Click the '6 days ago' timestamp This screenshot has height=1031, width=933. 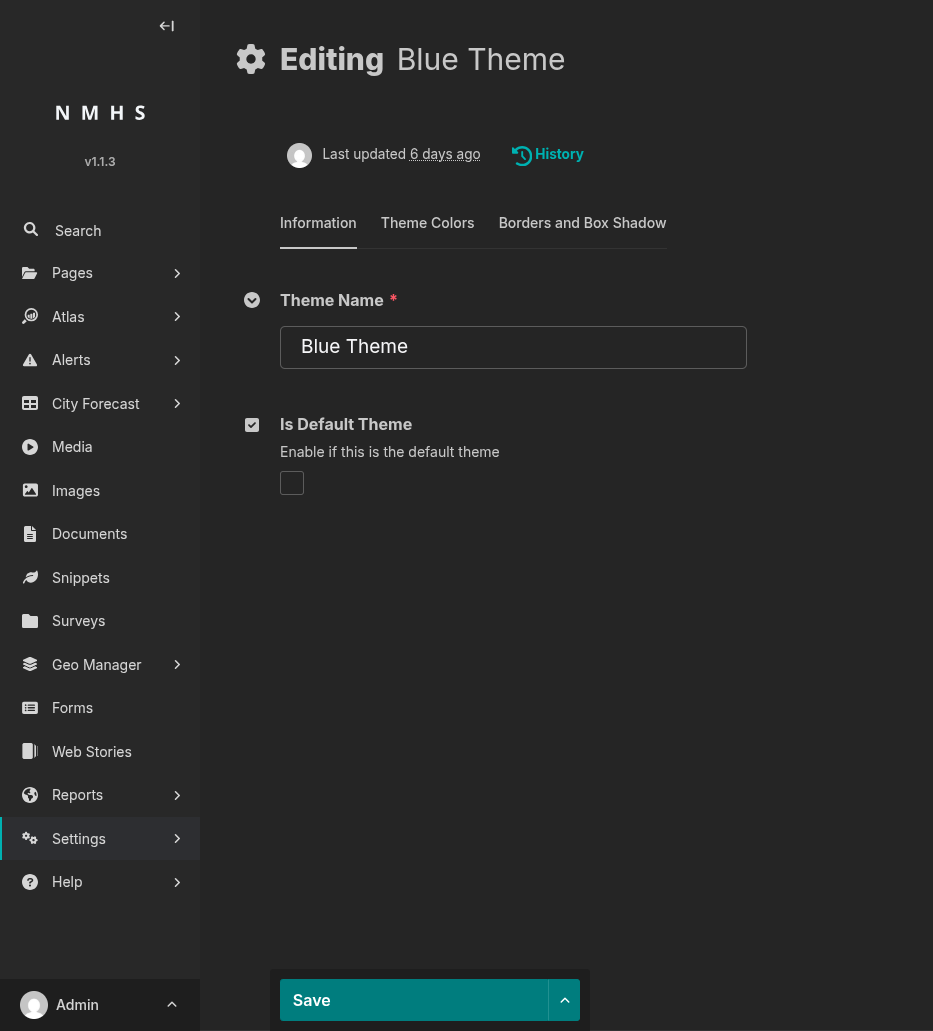(x=444, y=154)
